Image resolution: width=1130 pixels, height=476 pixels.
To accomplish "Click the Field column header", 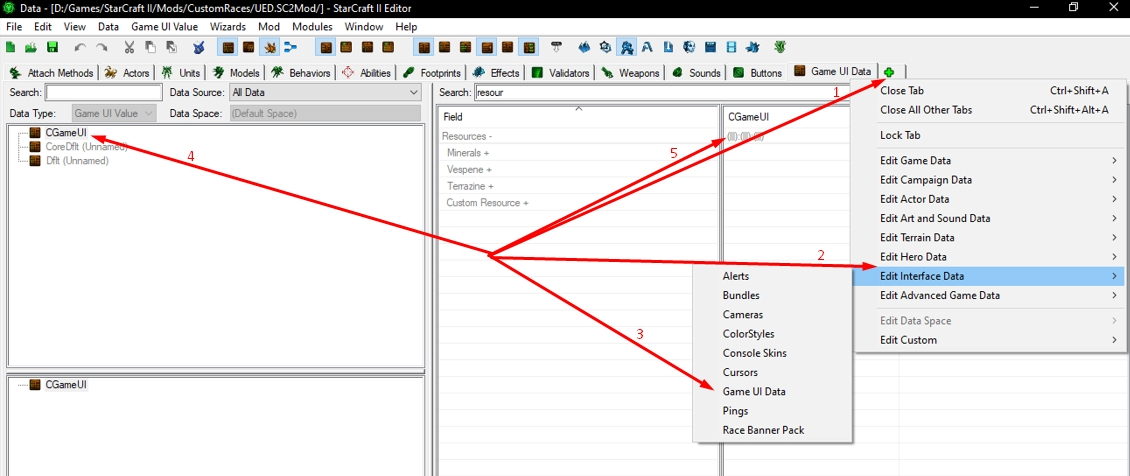I will click(578, 116).
